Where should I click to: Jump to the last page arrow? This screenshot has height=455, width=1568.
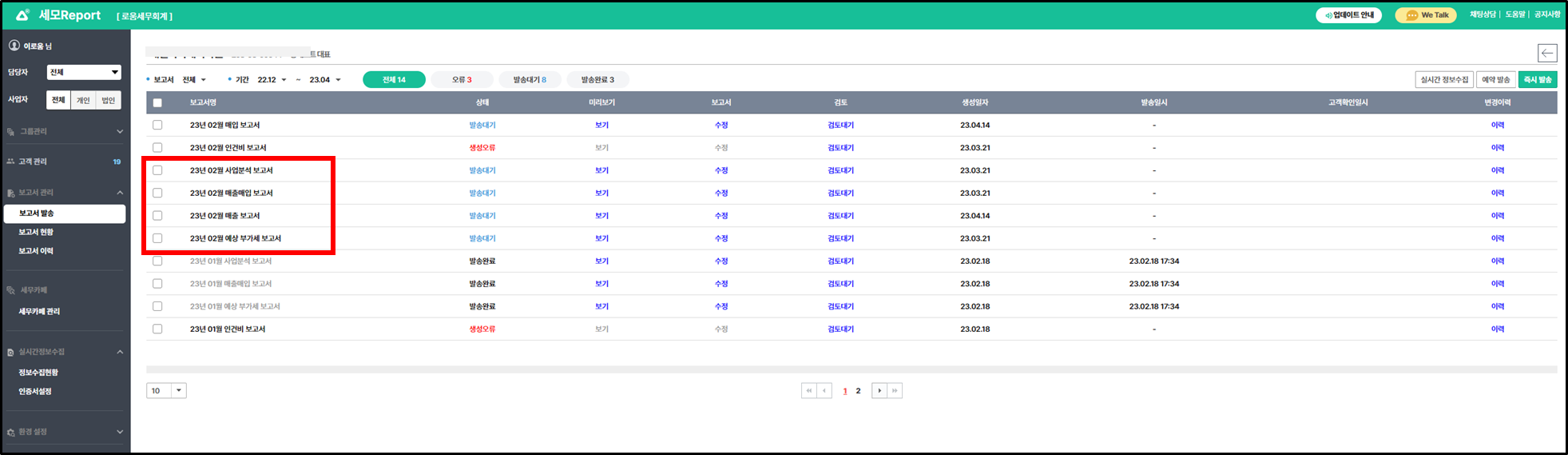(x=895, y=391)
